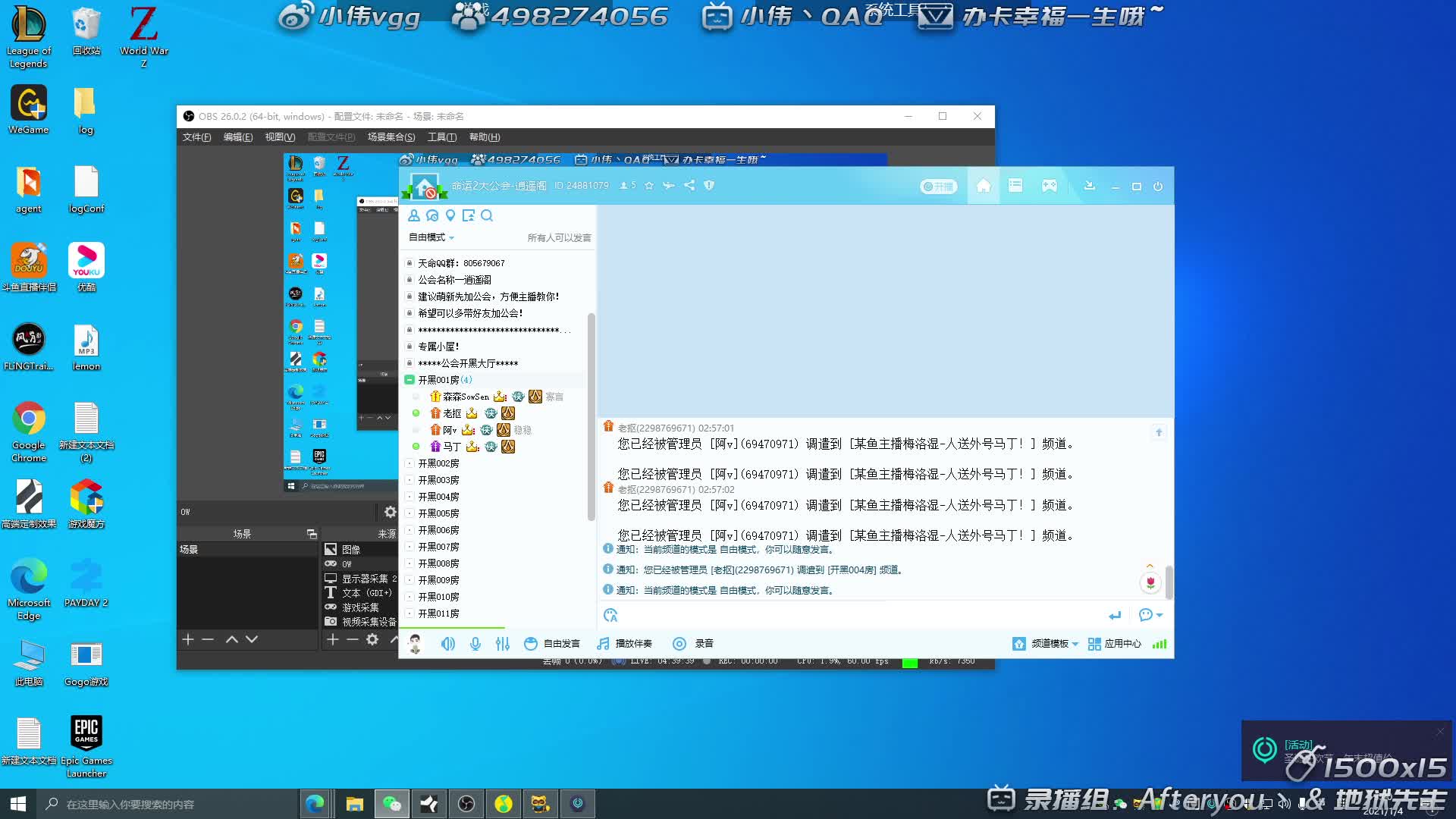1456x819 pixels.
Task: Click the microphone icon in voice bar
Action: tap(475, 644)
